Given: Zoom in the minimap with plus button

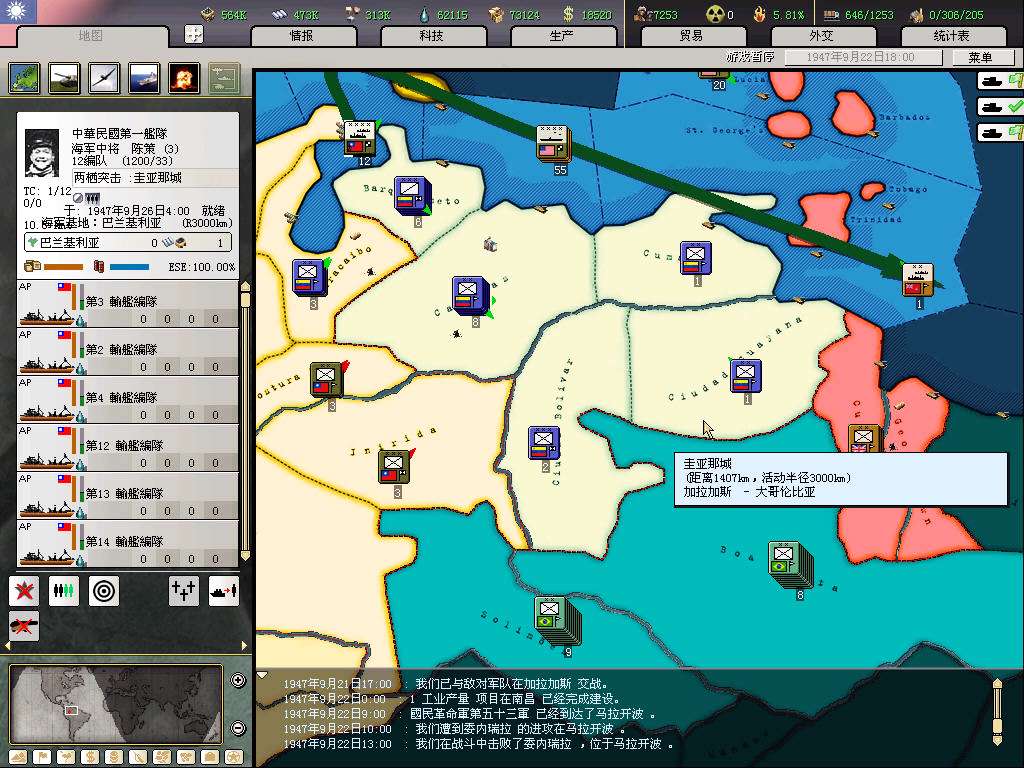Looking at the screenshot, I should pyautogui.click(x=238, y=681).
